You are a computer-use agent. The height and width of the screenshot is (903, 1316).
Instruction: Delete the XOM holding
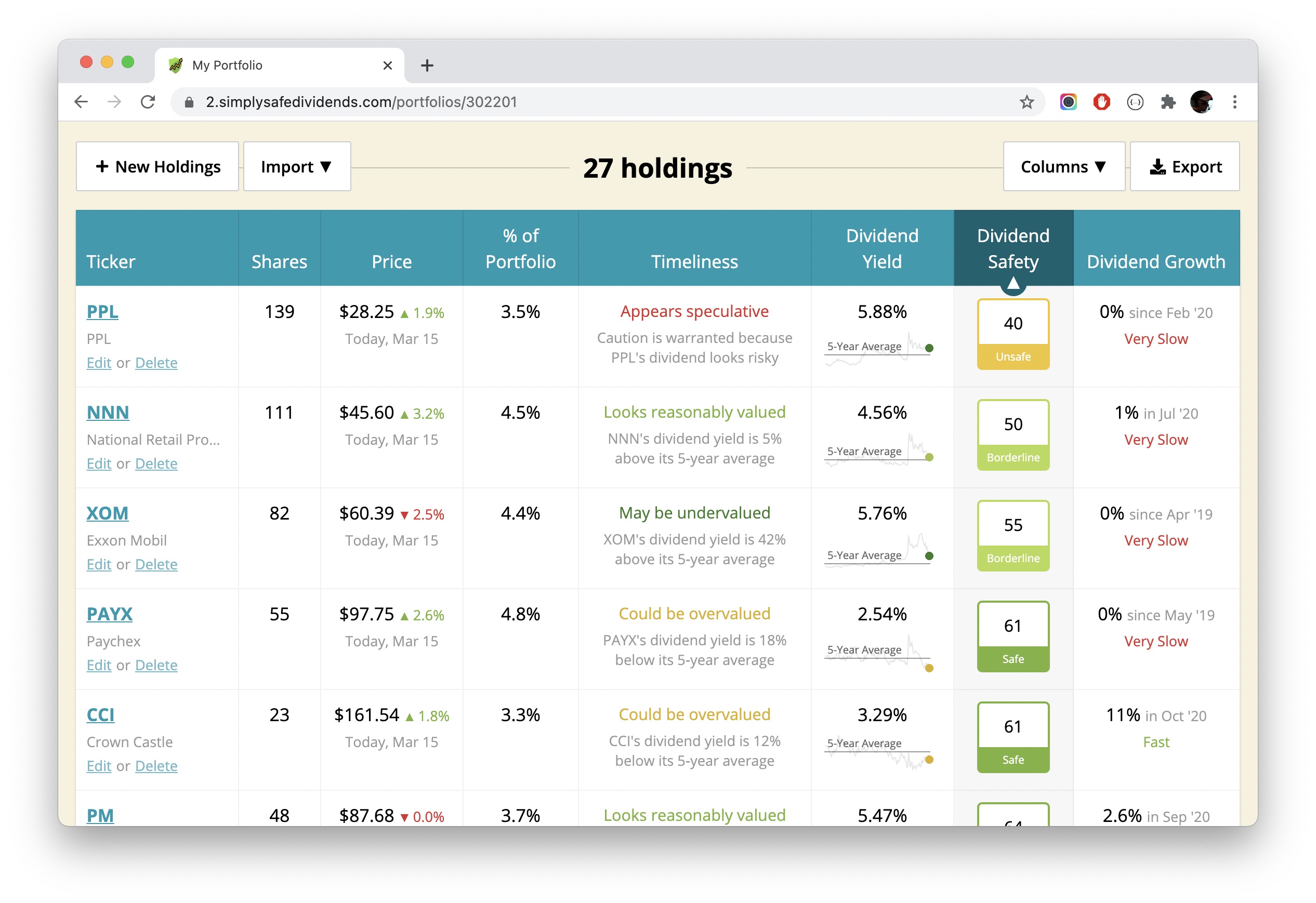point(156,564)
